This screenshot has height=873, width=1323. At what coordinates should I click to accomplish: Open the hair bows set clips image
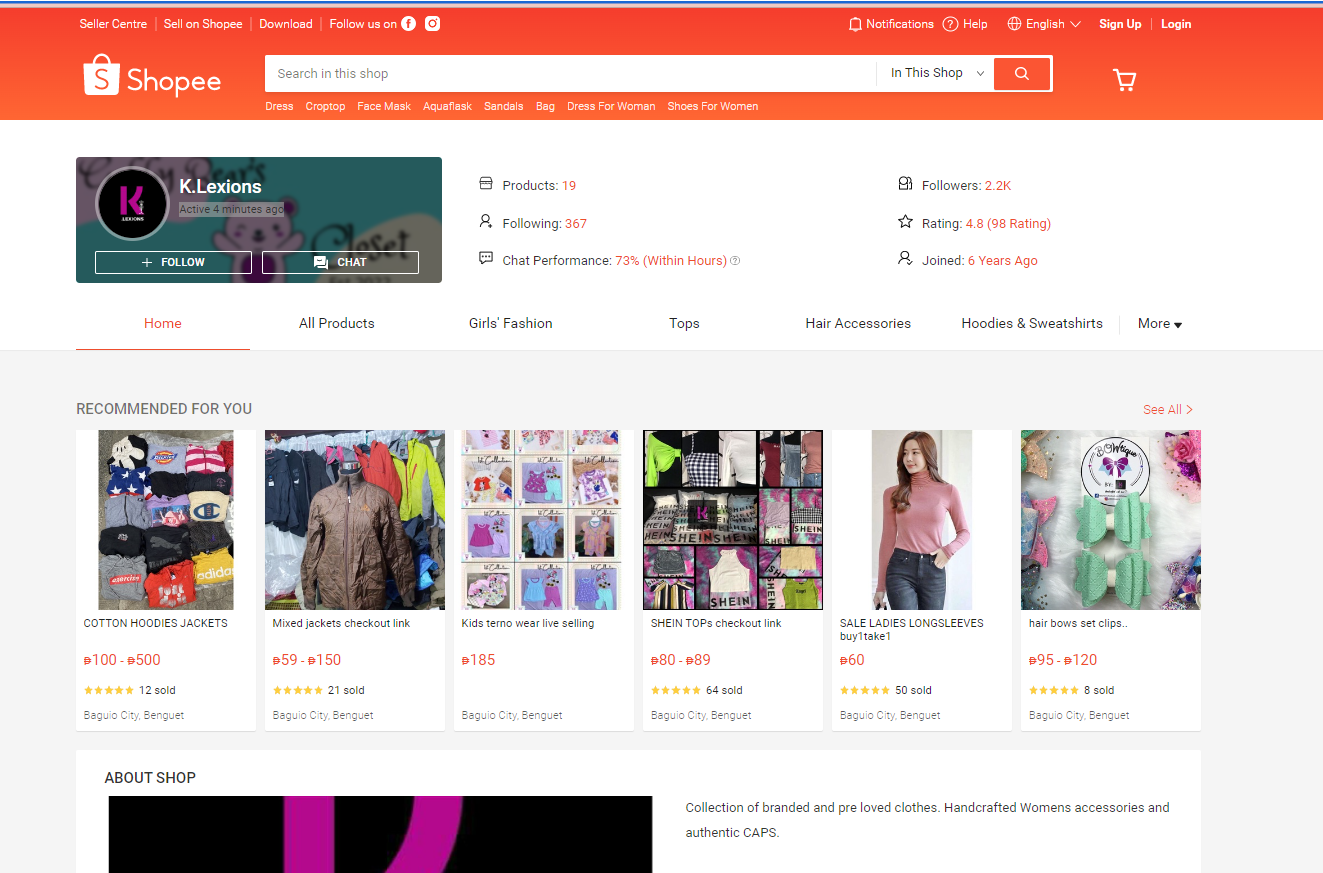1111,520
